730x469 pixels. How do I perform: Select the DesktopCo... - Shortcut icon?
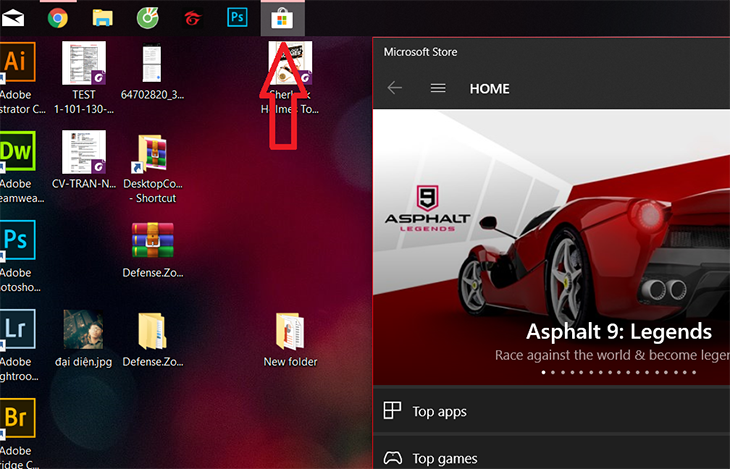(x=153, y=153)
